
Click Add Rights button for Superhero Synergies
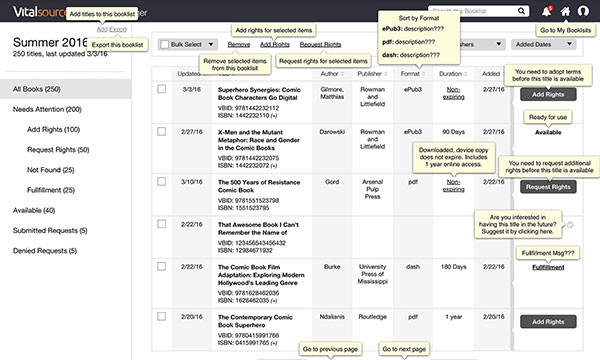[548, 94]
